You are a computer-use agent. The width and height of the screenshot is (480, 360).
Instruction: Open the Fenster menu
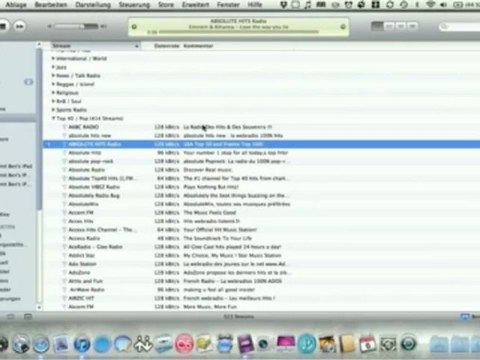tap(228, 5)
